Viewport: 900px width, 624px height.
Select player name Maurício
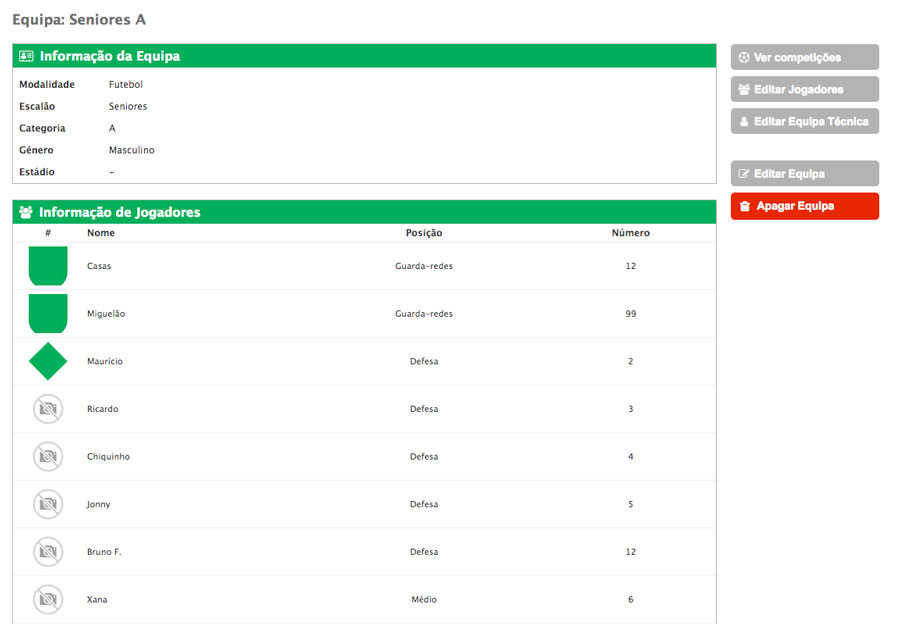(x=105, y=361)
